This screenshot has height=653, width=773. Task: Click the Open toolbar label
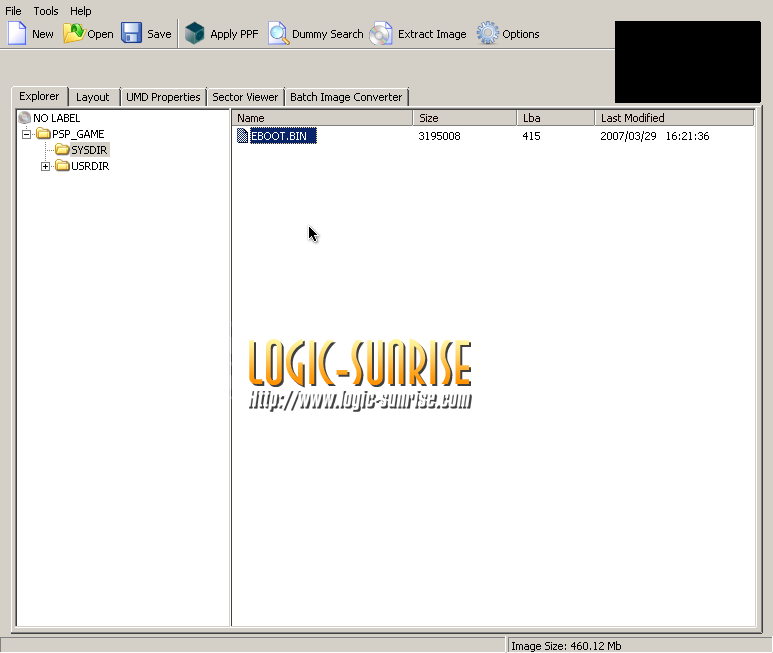[100, 34]
